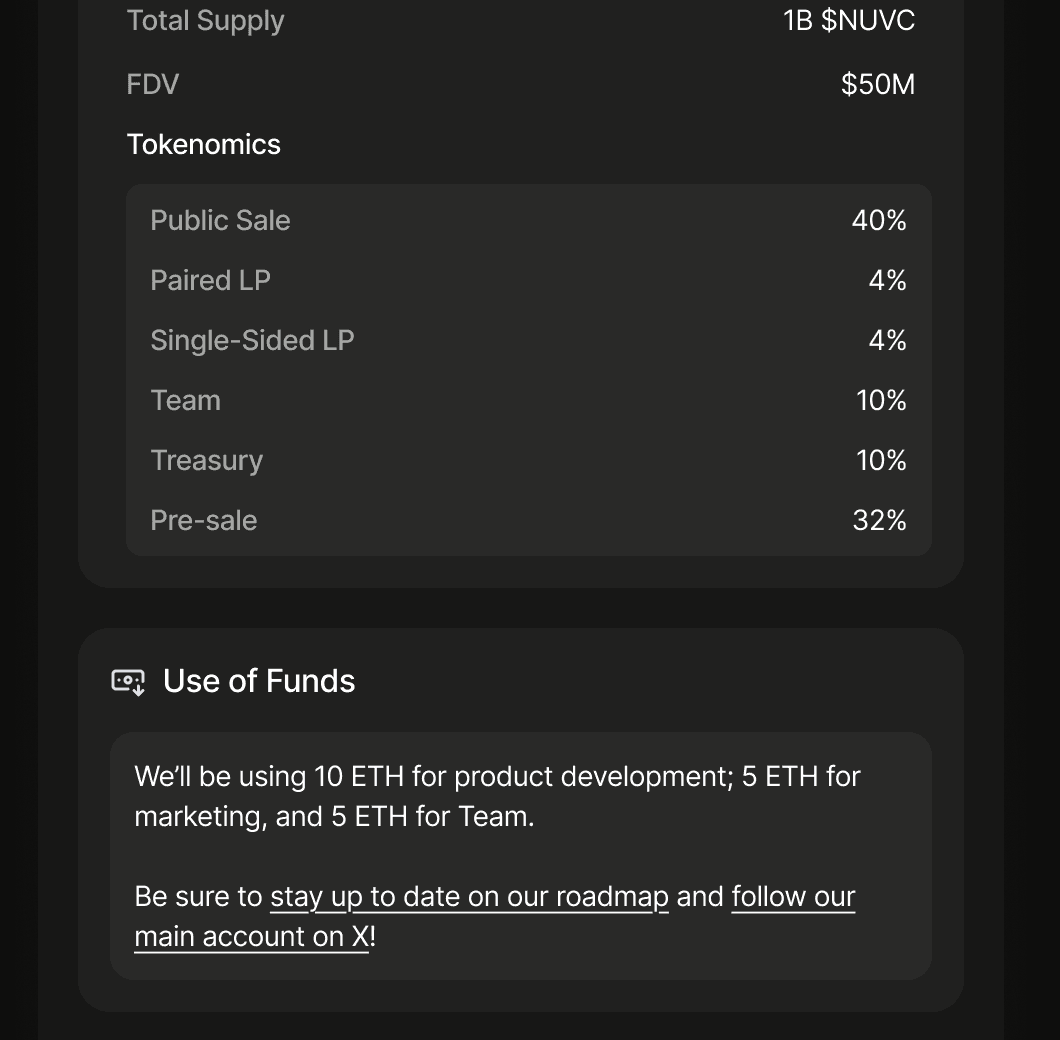Image resolution: width=1060 pixels, height=1040 pixels.
Task: Click the Use of Funds heading
Action: point(259,681)
